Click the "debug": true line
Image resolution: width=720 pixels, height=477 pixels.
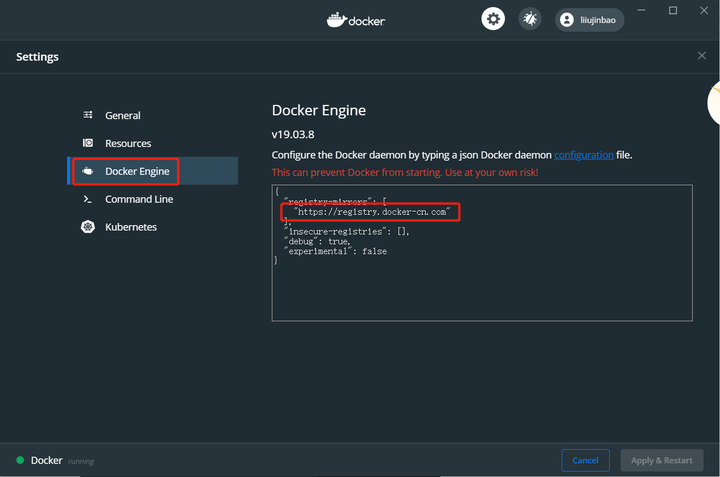point(317,241)
